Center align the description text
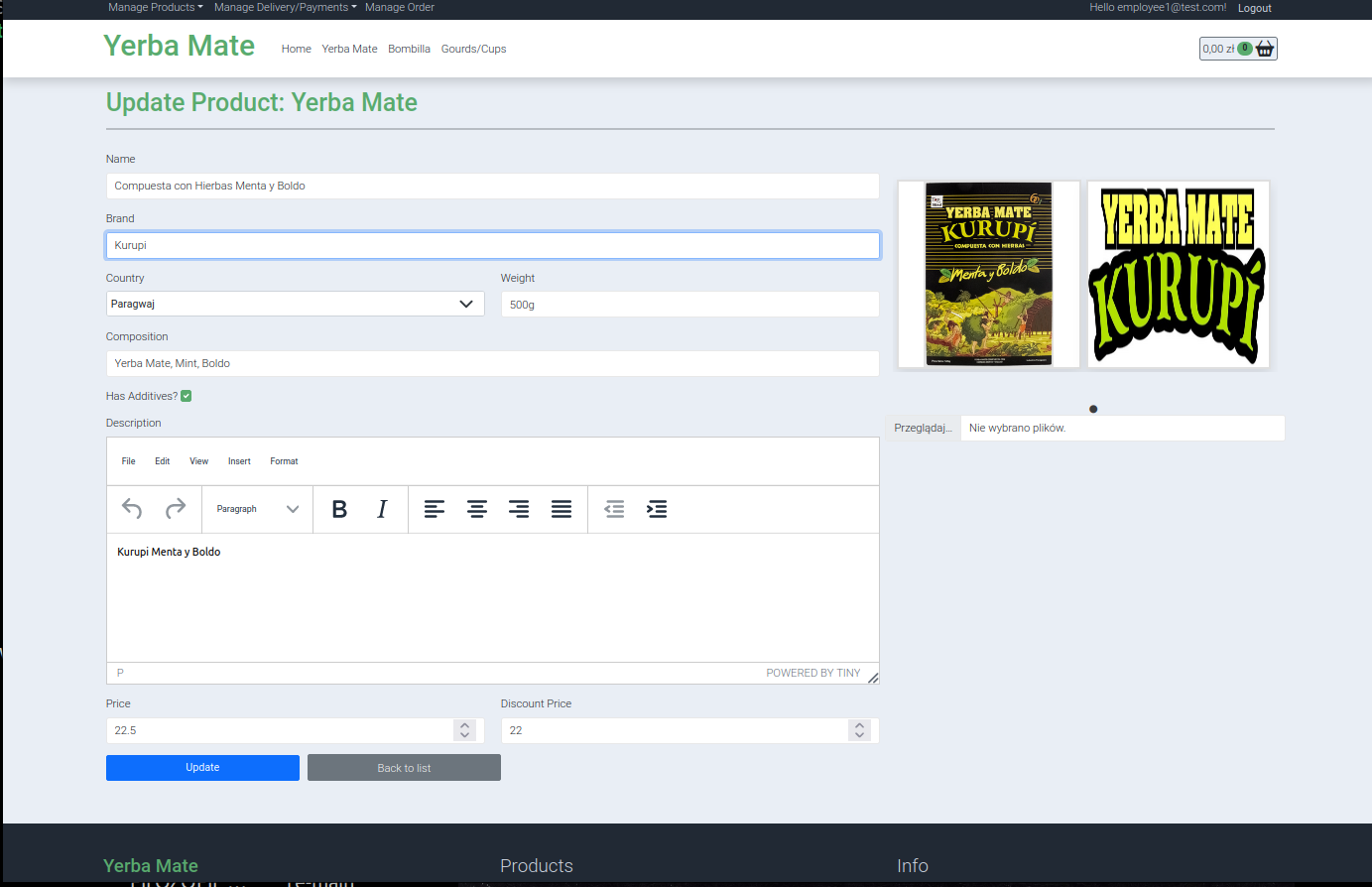The width and height of the screenshot is (1372, 887). click(477, 509)
